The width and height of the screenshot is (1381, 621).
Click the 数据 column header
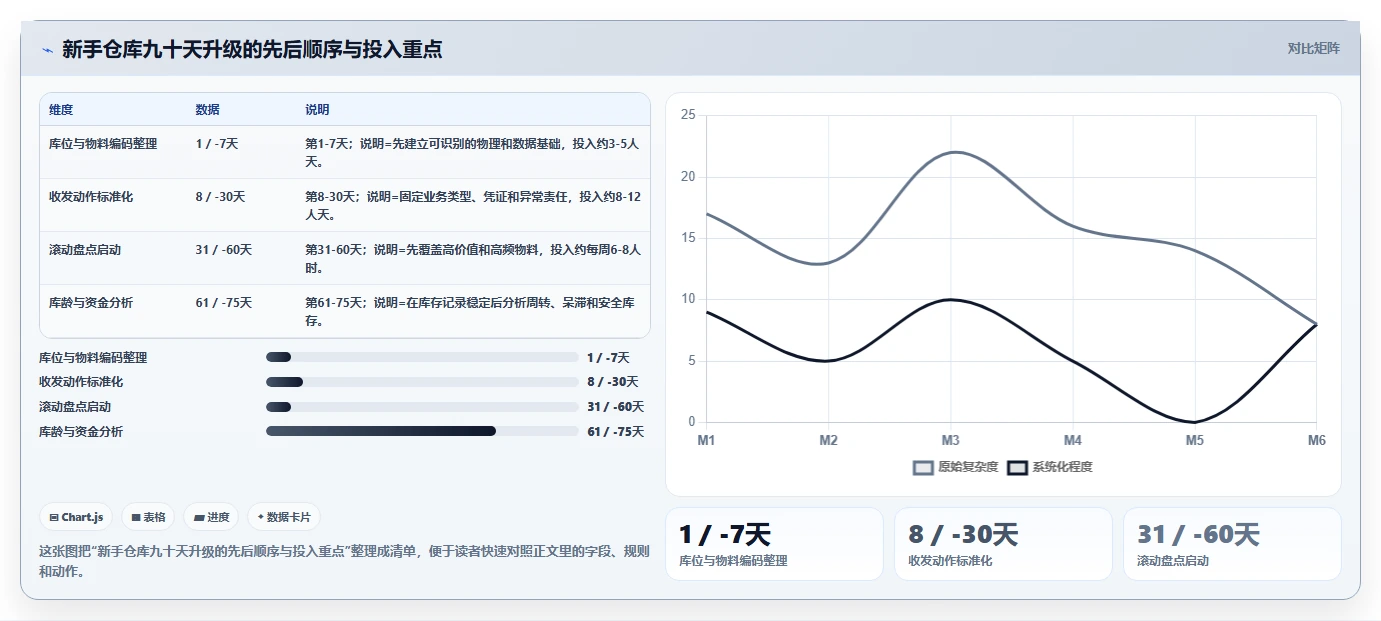(208, 110)
